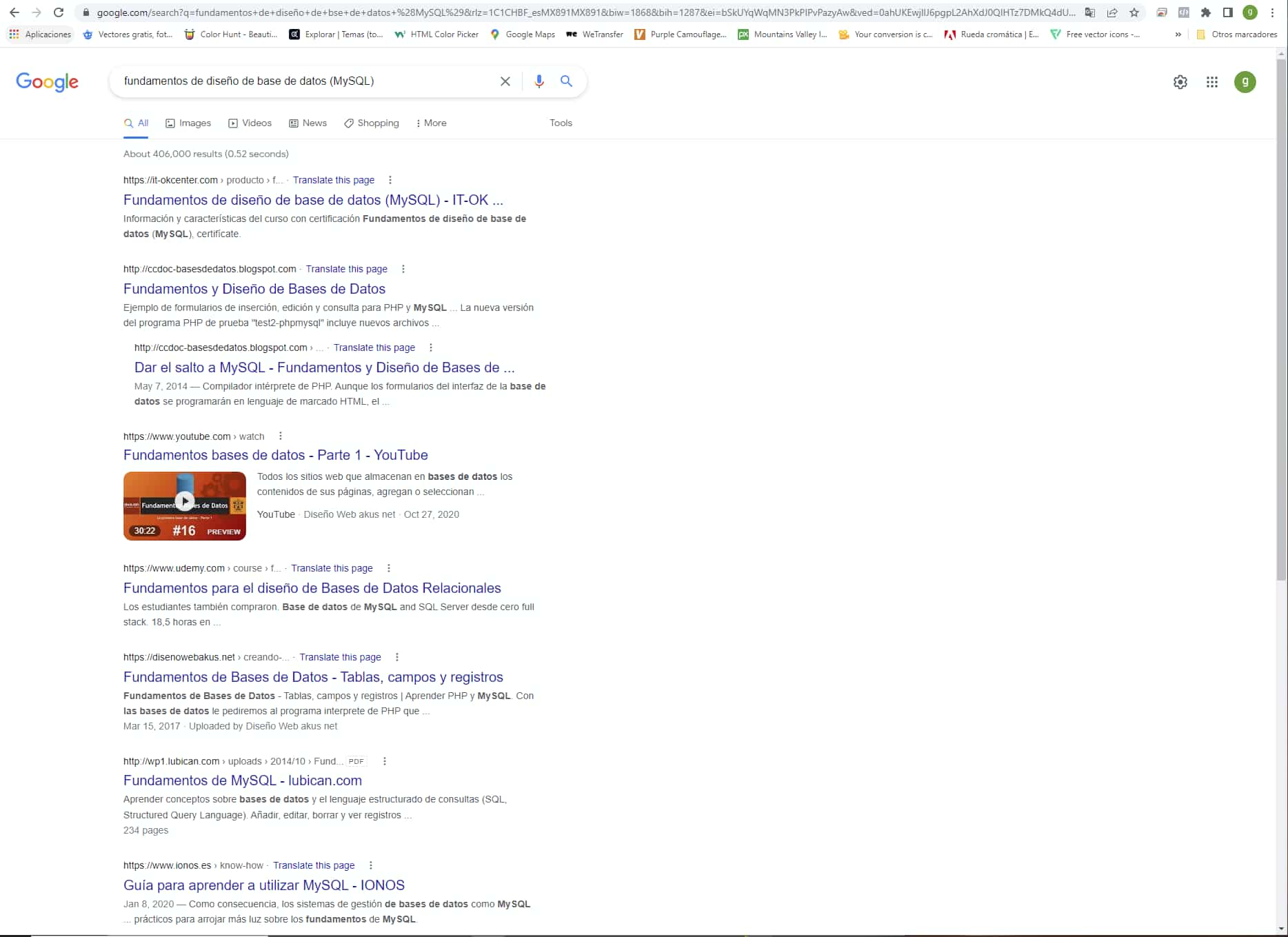The width and height of the screenshot is (1288, 937).
Task: Clear the search box text
Action: coord(505,81)
